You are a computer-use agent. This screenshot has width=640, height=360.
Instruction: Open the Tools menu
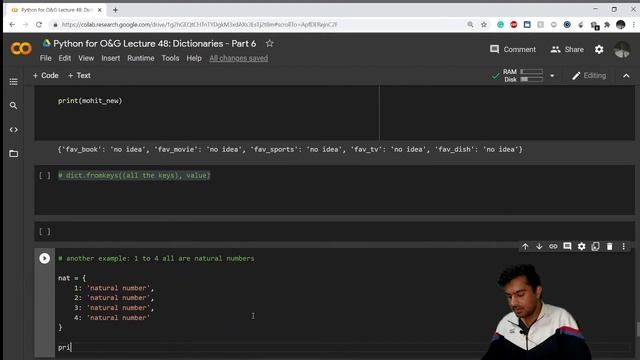pos(170,58)
